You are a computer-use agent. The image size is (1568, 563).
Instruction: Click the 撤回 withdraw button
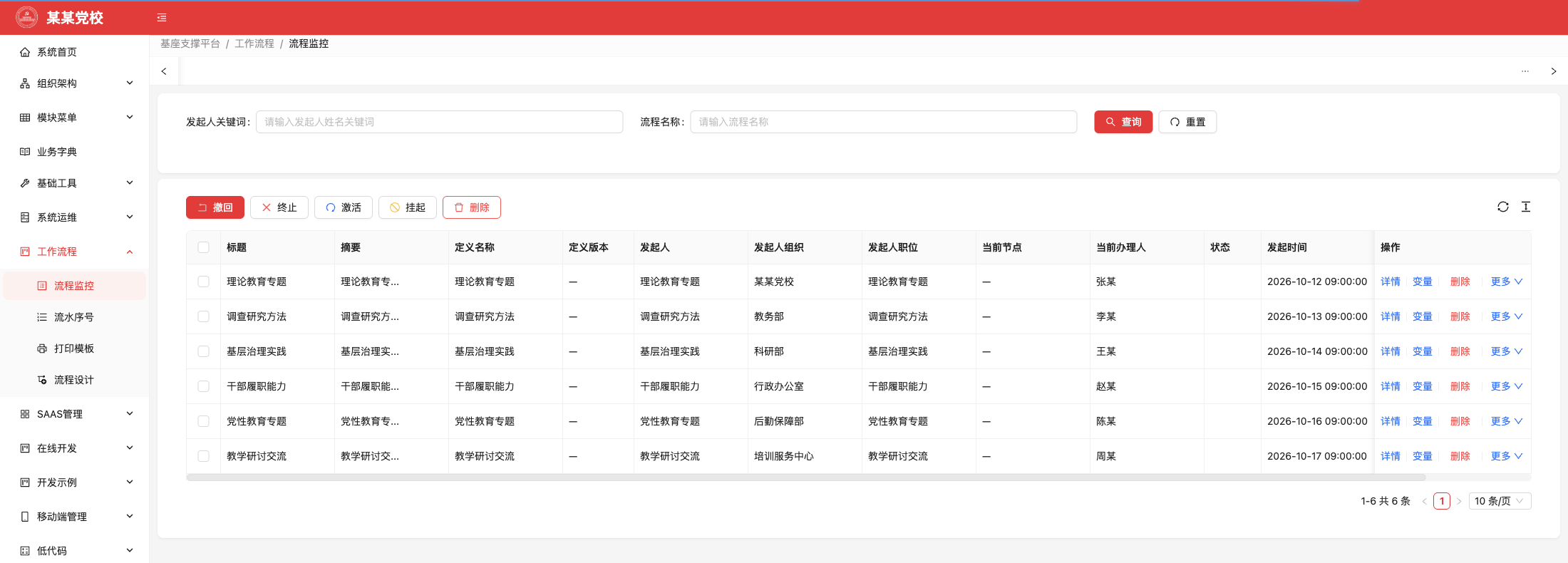215,207
